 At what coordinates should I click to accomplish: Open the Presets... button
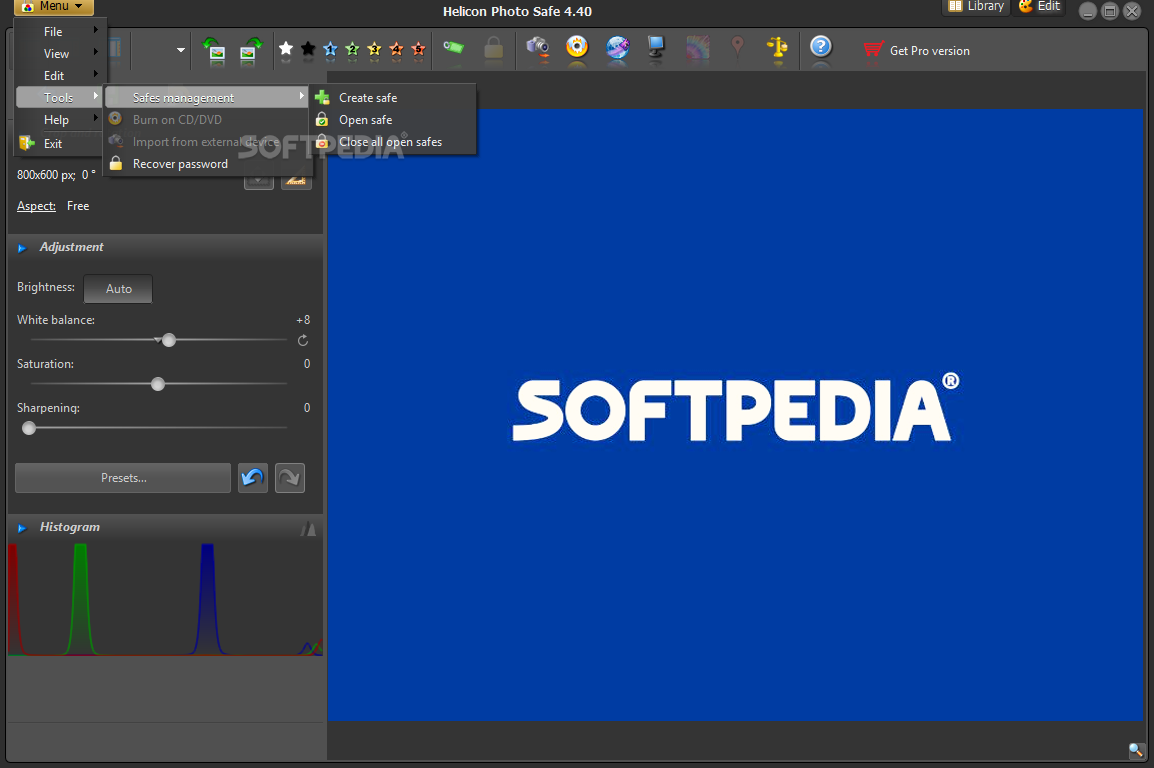(123, 478)
